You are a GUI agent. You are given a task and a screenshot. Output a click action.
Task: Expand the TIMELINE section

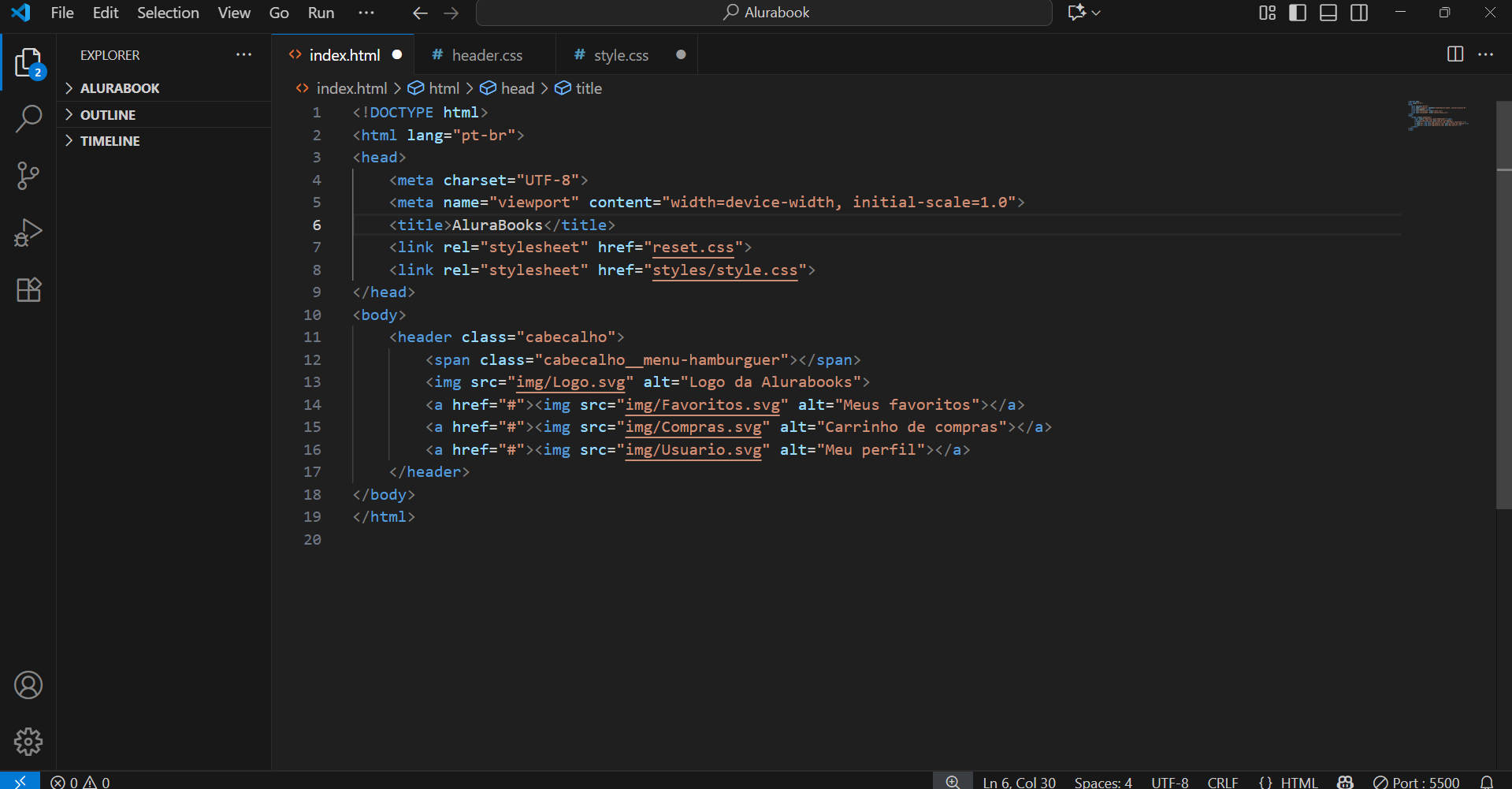(110, 141)
